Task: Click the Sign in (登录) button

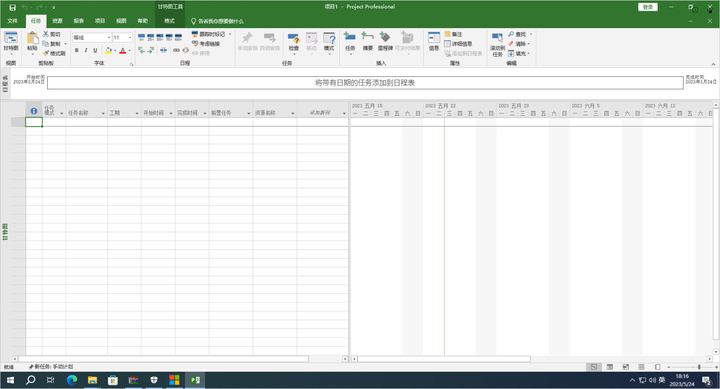Action: (x=647, y=7)
